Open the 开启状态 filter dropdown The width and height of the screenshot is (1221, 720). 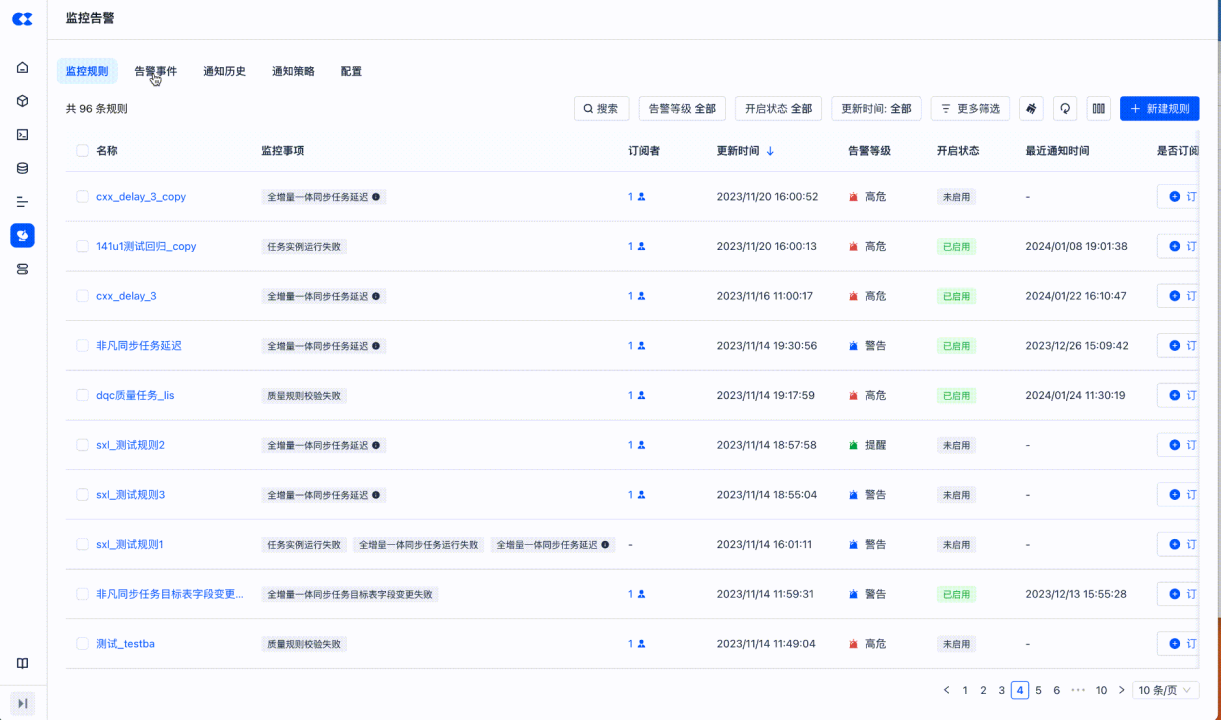click(778, 109)
